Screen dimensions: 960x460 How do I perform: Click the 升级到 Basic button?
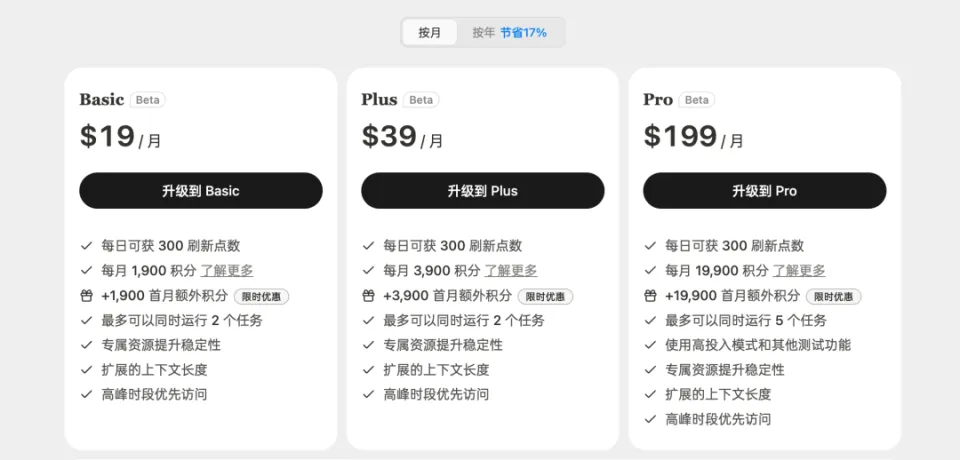pyautogui.click(x=201, y=190)
